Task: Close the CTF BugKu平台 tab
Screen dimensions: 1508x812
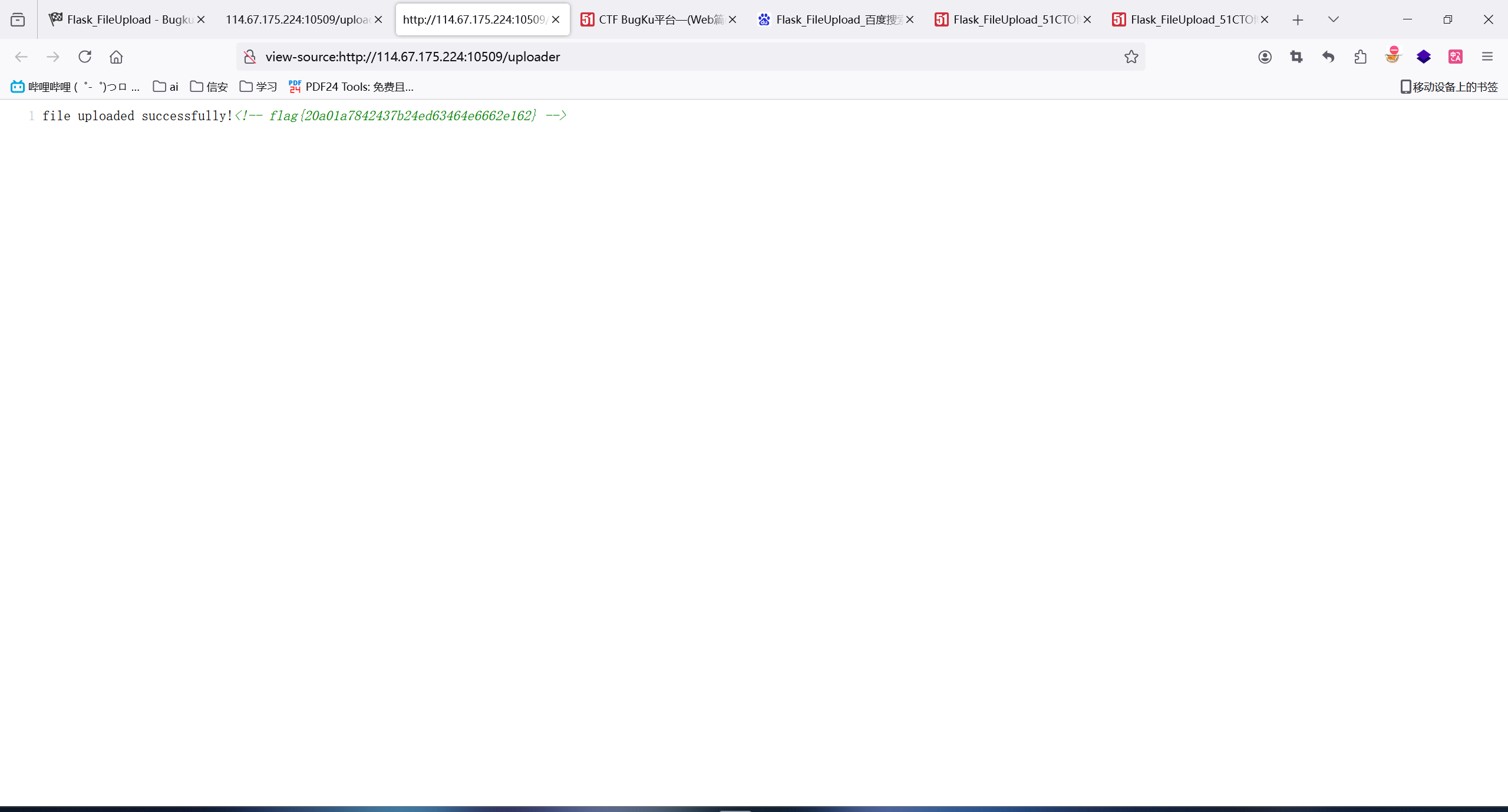Action: tap(732, 19)
